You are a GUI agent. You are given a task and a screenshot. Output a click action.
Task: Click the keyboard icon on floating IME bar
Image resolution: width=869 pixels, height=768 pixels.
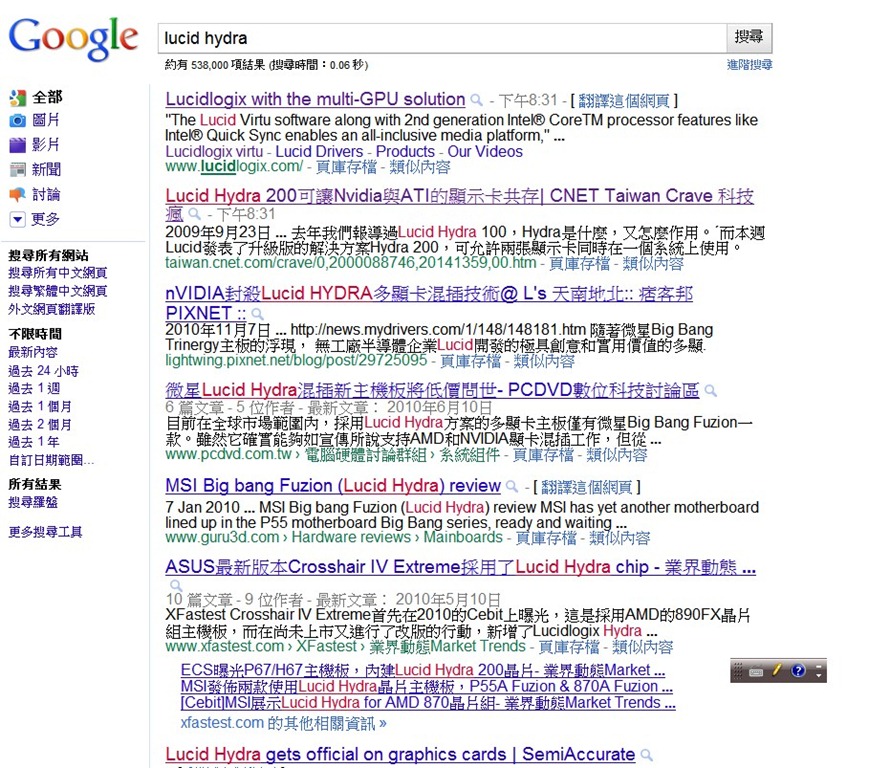coord(756,672)
